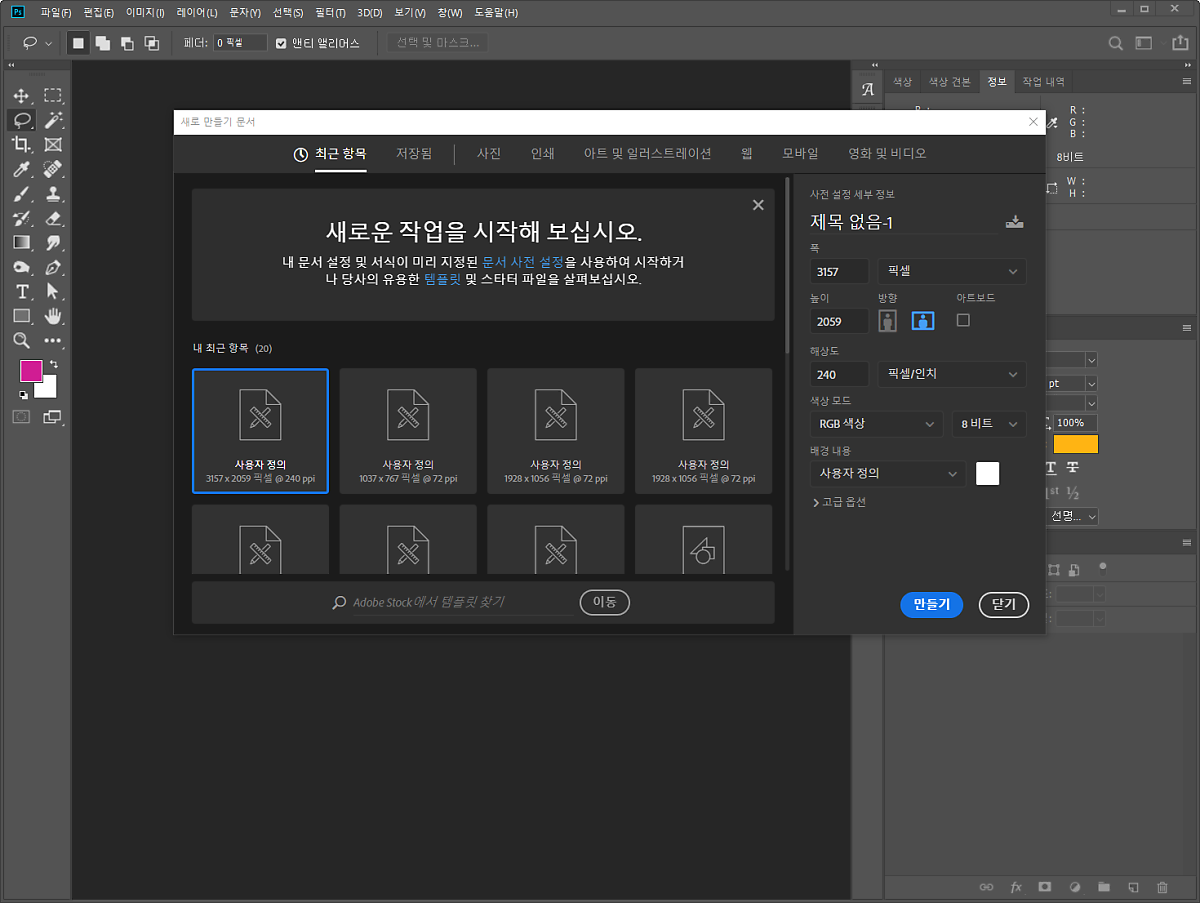Open the 픽셀/인치 resolution unit dropdown

click(x=950, y=374)
